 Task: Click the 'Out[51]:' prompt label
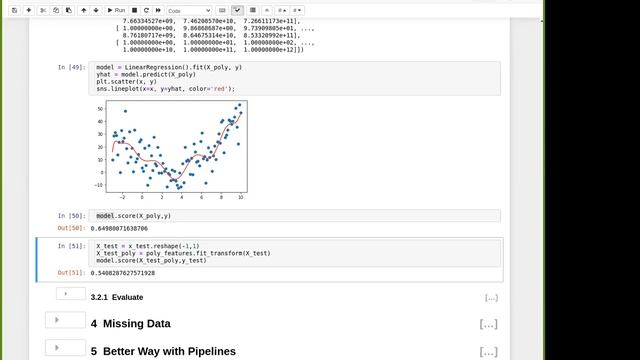click(71, 273)
